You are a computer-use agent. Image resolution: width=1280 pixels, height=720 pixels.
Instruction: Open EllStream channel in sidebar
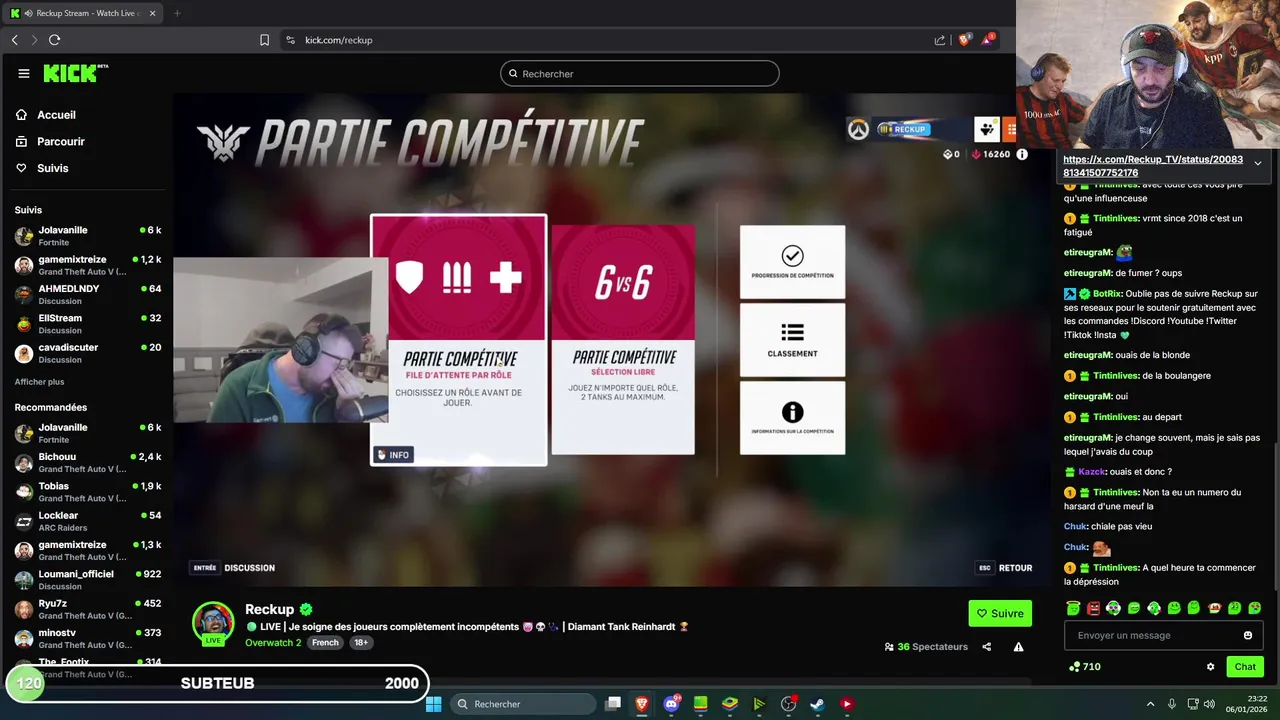(x=88, y=323)
